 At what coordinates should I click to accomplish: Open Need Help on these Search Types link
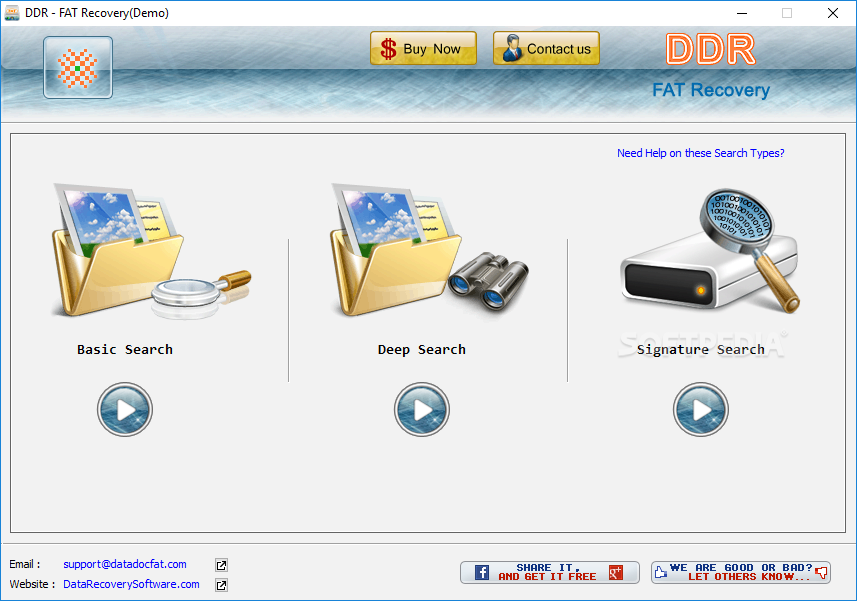tap(700, 153)
